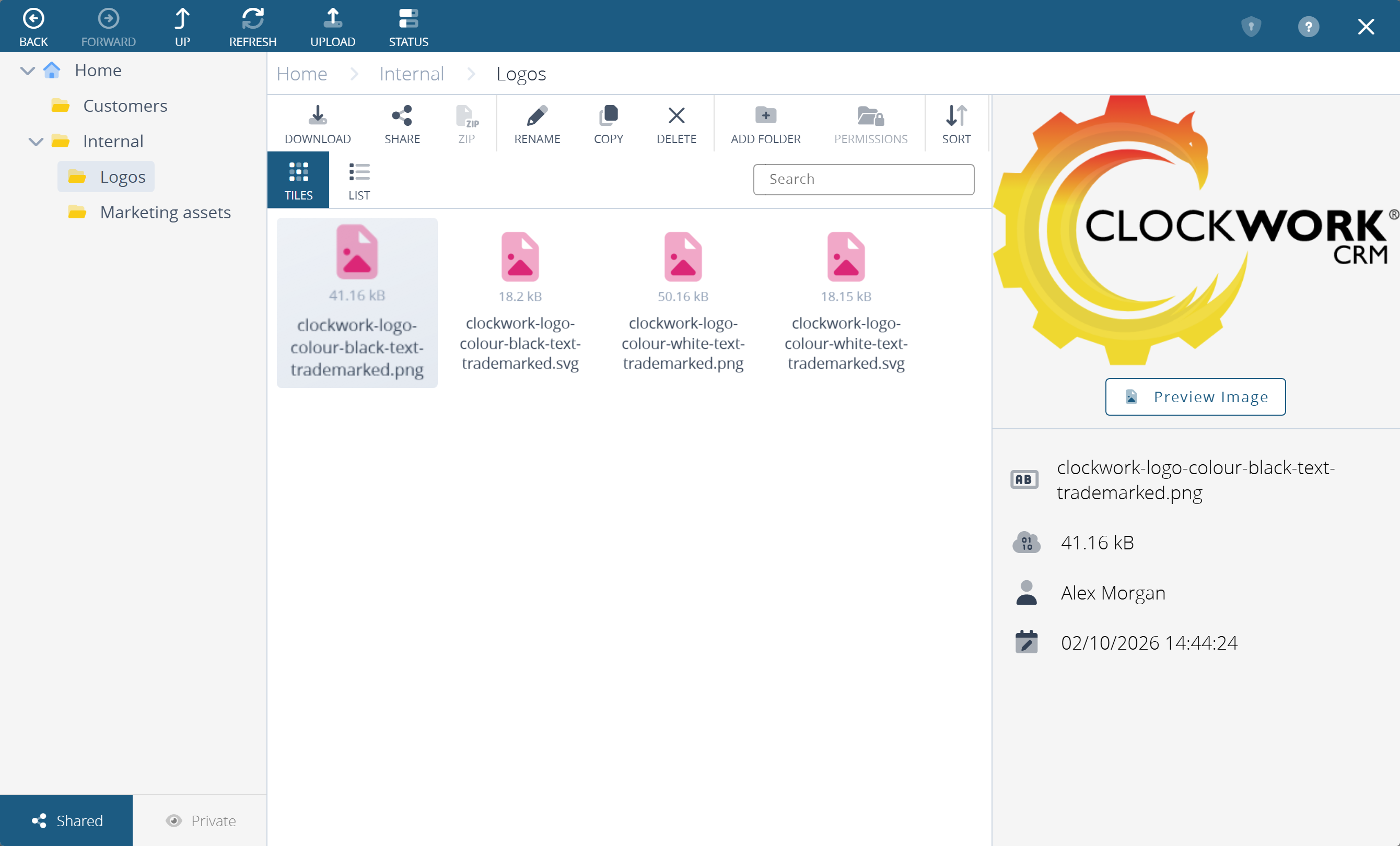Select clockwork-logo-colour-white-text-trademarked.png tile
Screen dimensions: 1400x846
tap(683, 303)
